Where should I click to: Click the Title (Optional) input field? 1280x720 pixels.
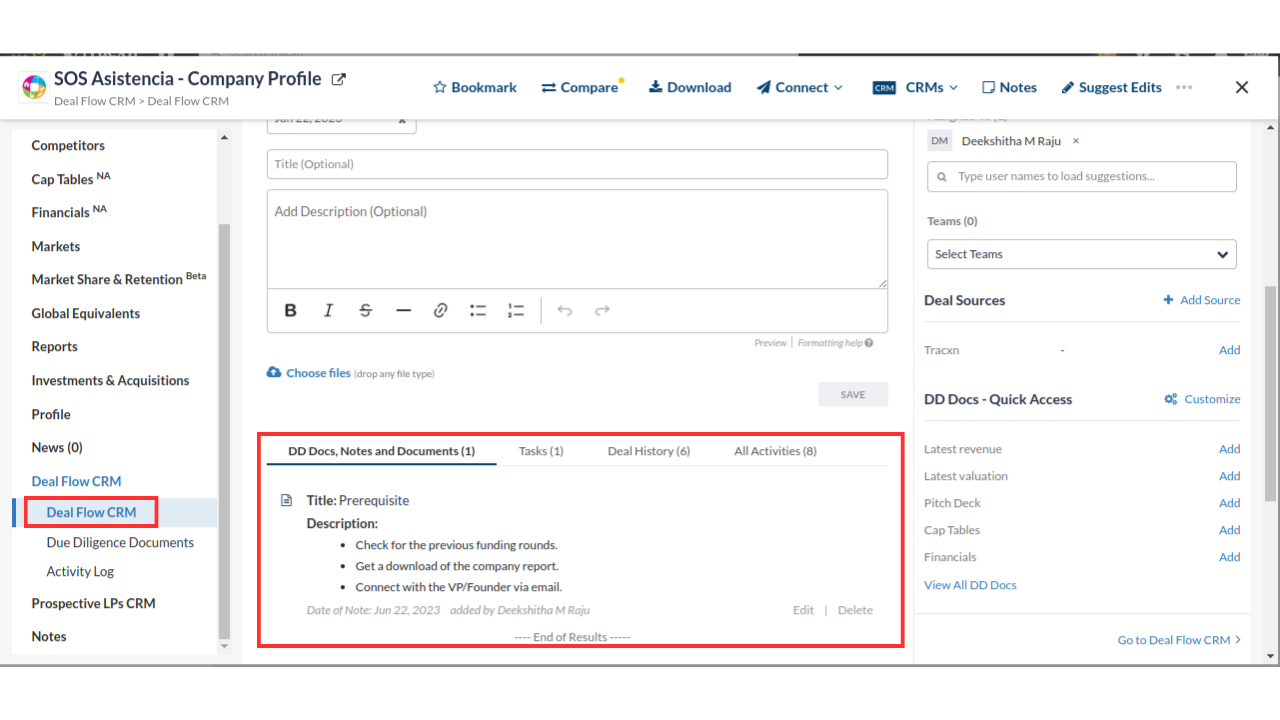(x=577, y=164)
